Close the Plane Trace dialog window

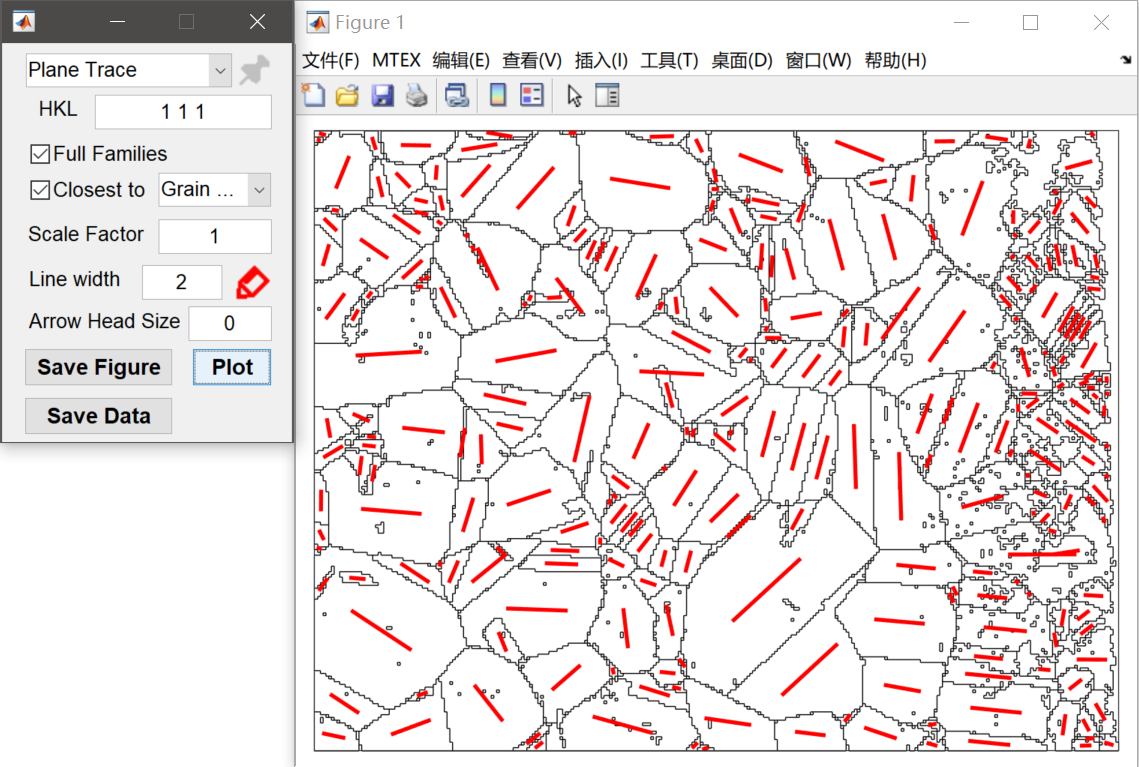(x=257, y=22)
